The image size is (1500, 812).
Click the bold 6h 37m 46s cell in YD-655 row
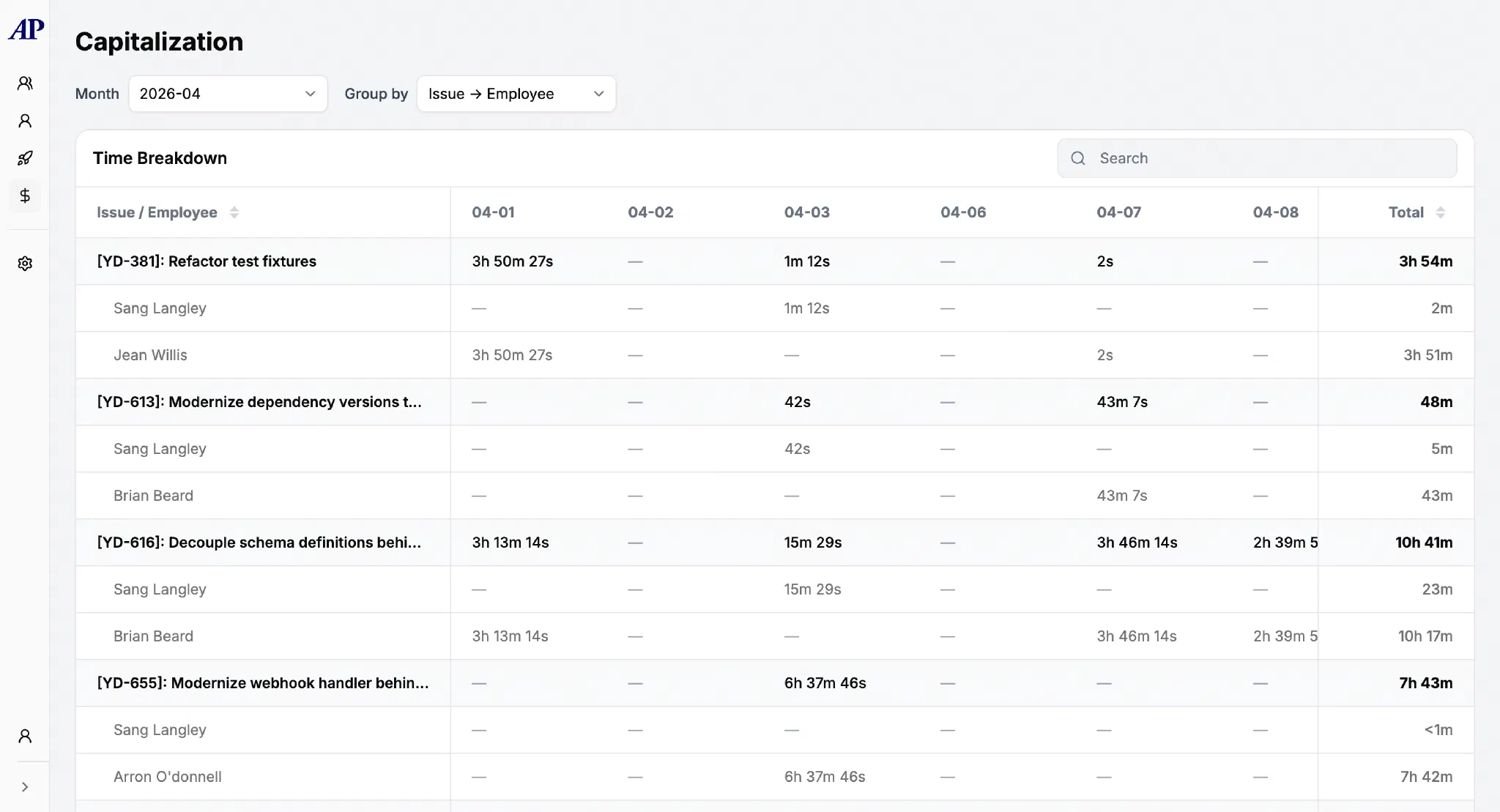pyautogui.click(x=825, y=683)
